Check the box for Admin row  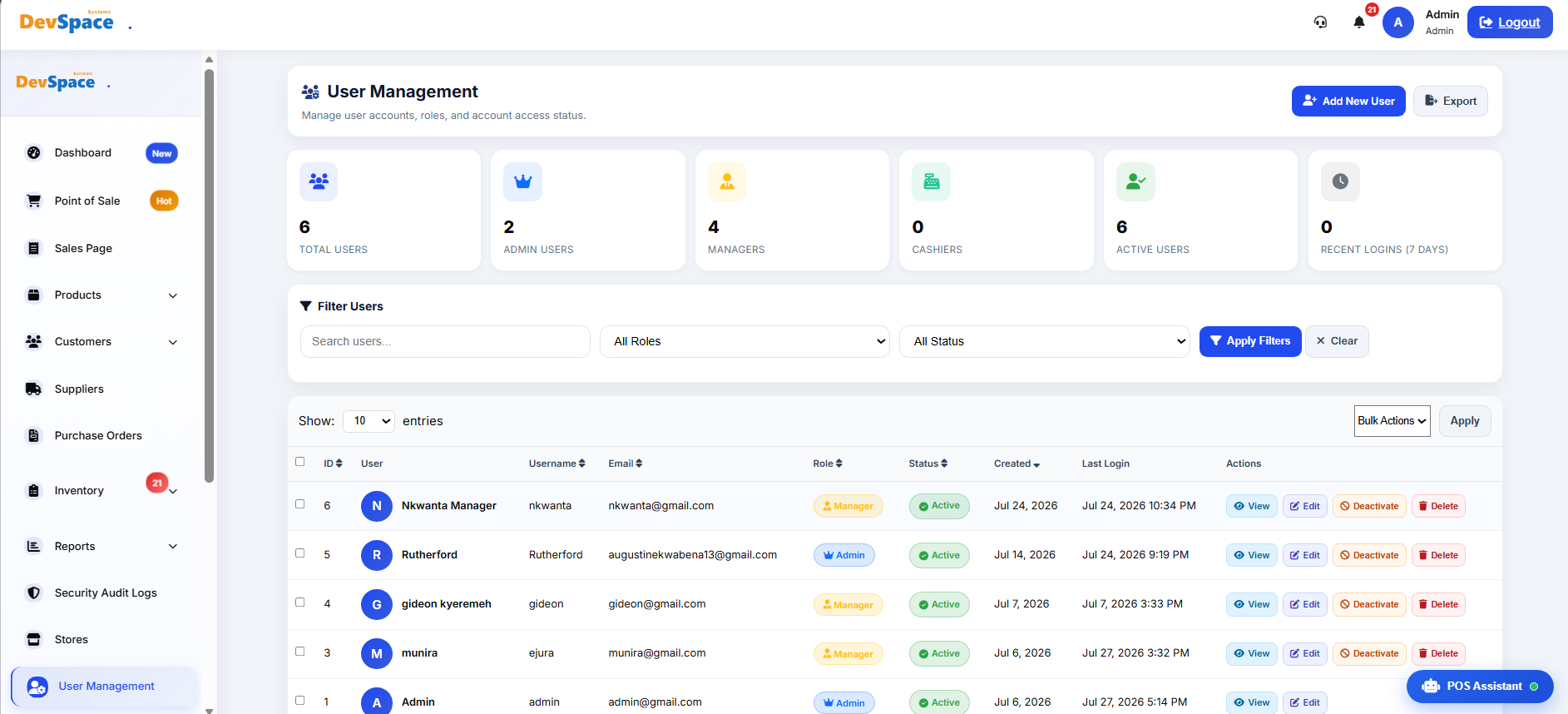click(x=300, y=701)
